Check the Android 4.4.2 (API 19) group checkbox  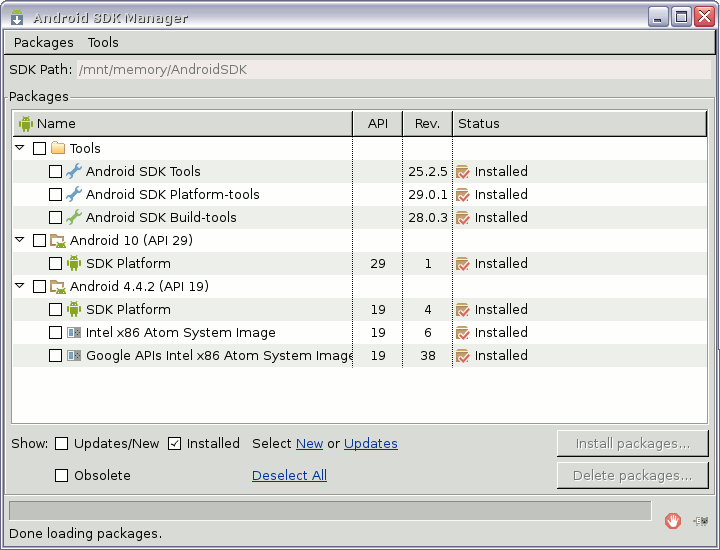click(x=39, y=286)
